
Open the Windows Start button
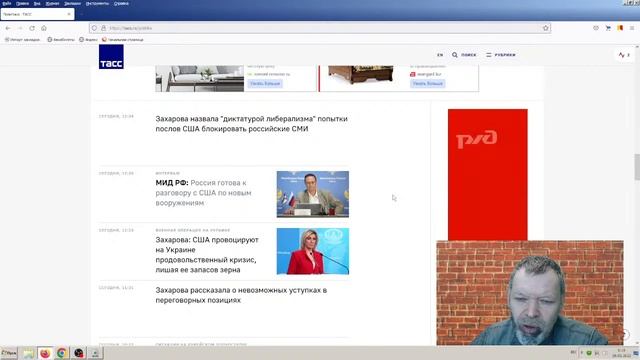9,353
